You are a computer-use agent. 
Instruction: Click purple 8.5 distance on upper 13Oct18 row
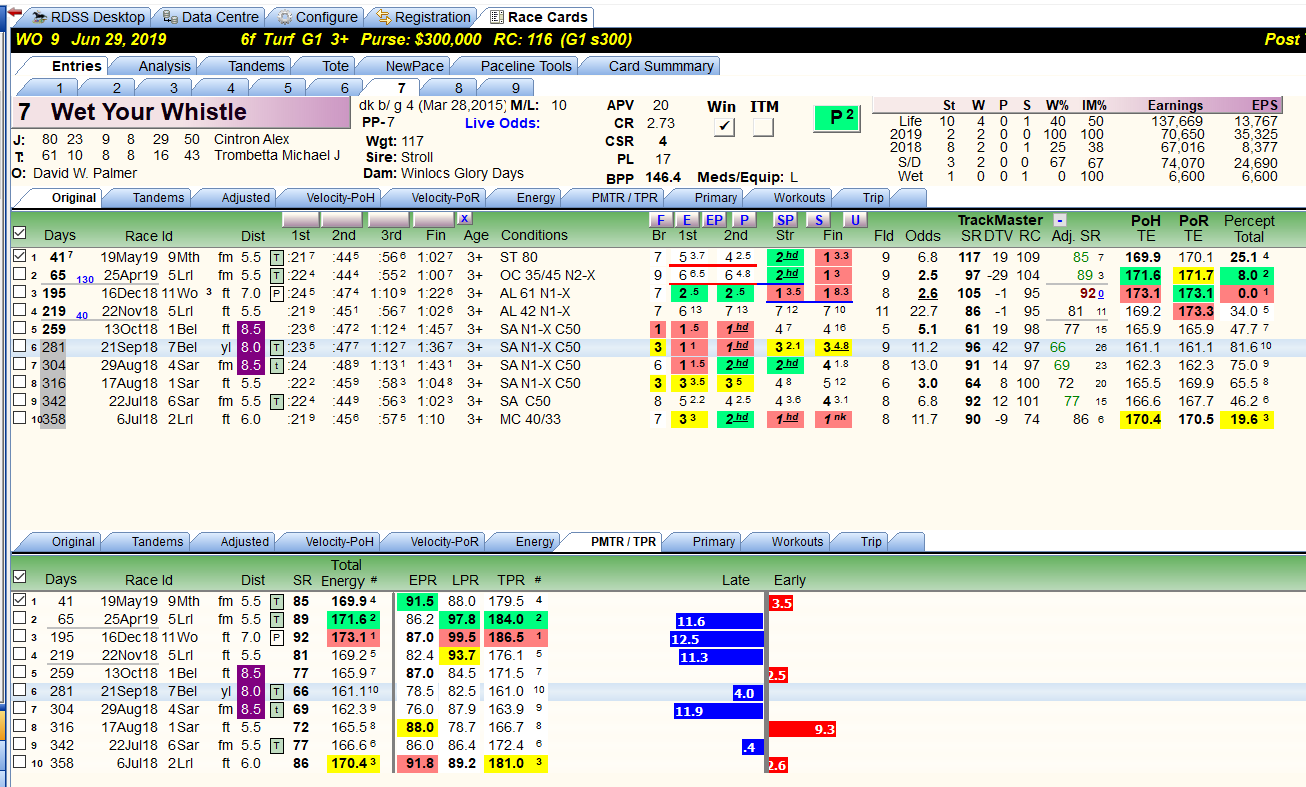(x=252, y=329)
